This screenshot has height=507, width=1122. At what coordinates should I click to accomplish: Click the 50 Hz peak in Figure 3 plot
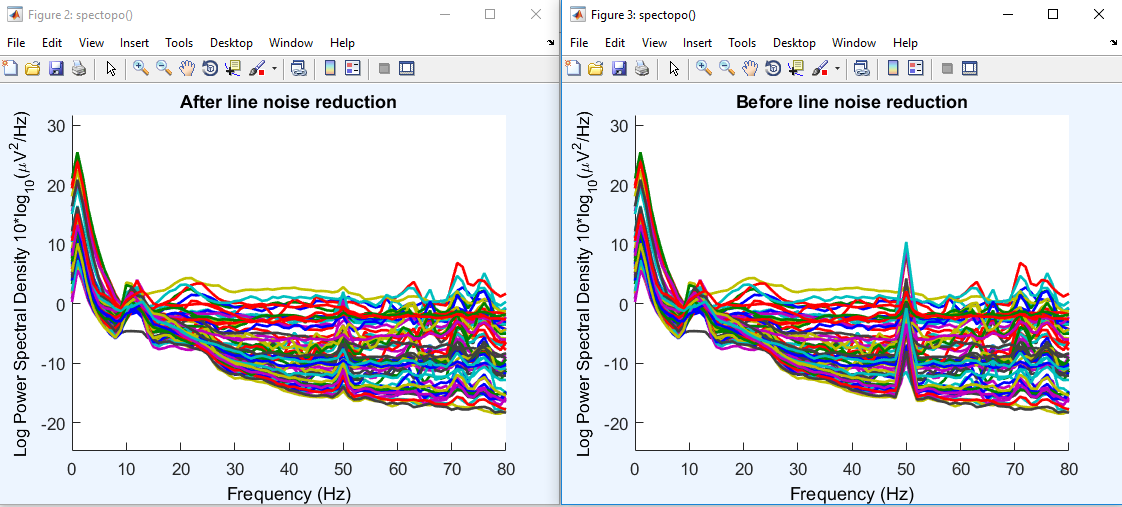tap(905, 244)
